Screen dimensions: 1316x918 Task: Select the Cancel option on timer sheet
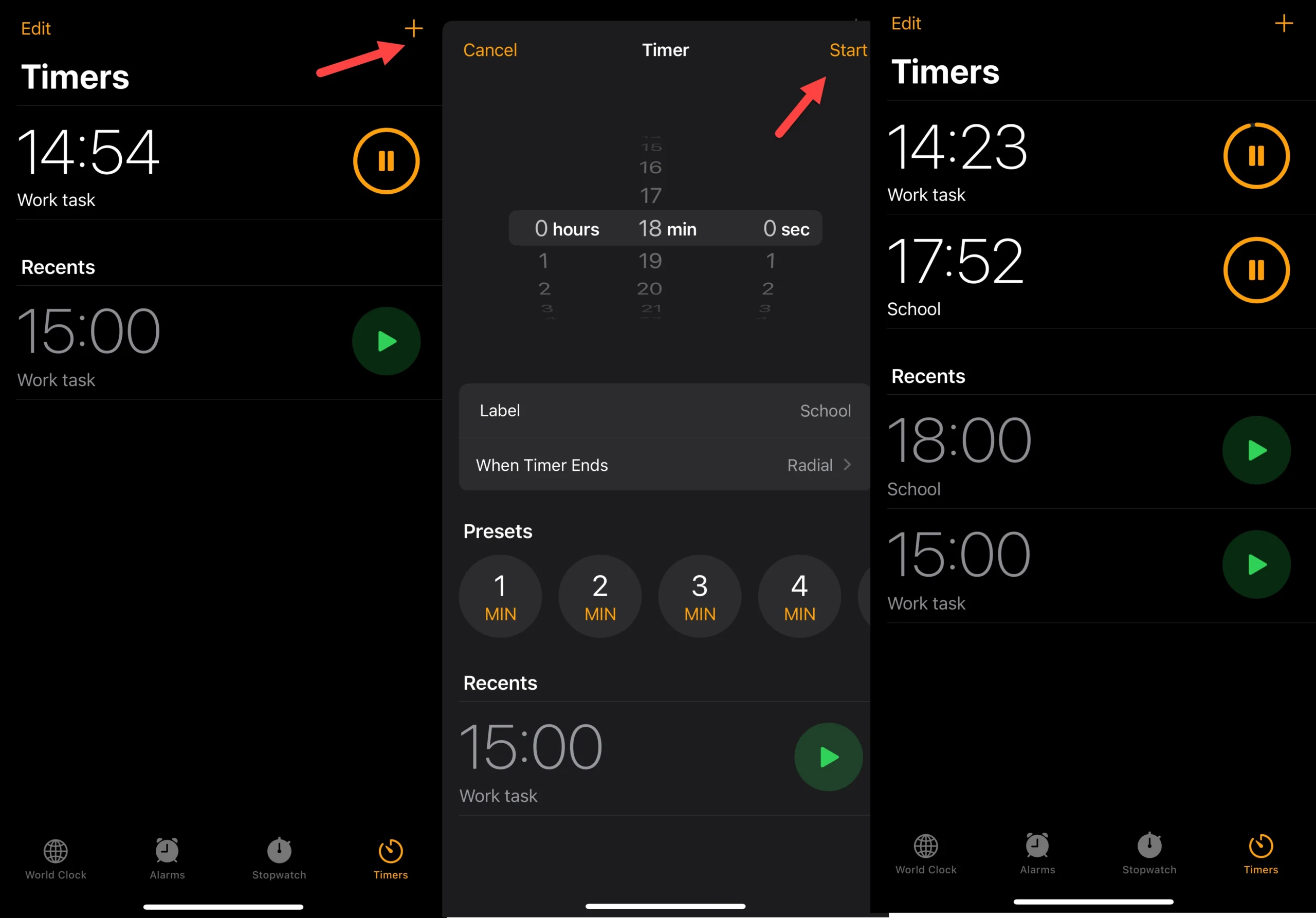(x=490, y=50)
